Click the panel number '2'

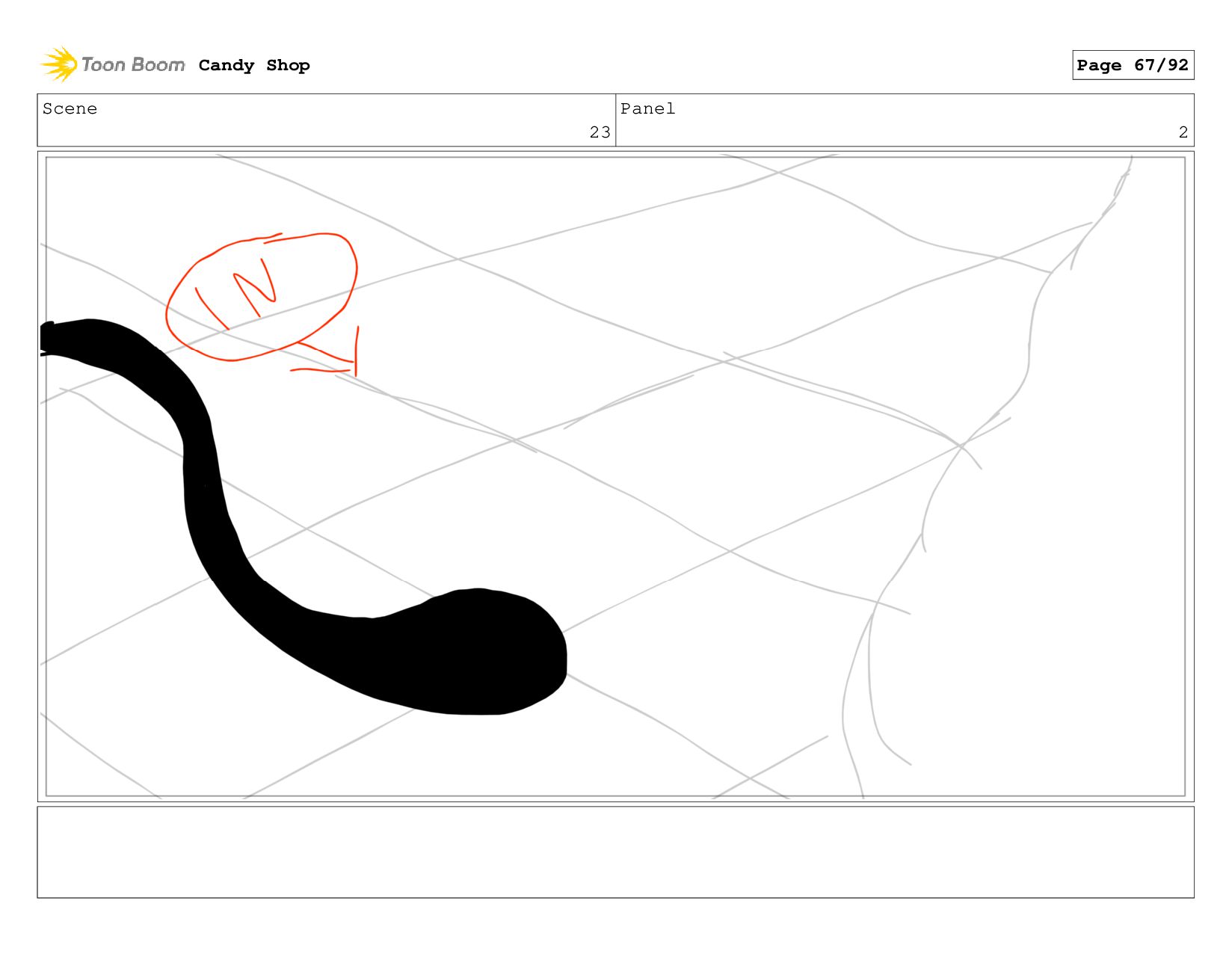click(x=1183, y=132)
